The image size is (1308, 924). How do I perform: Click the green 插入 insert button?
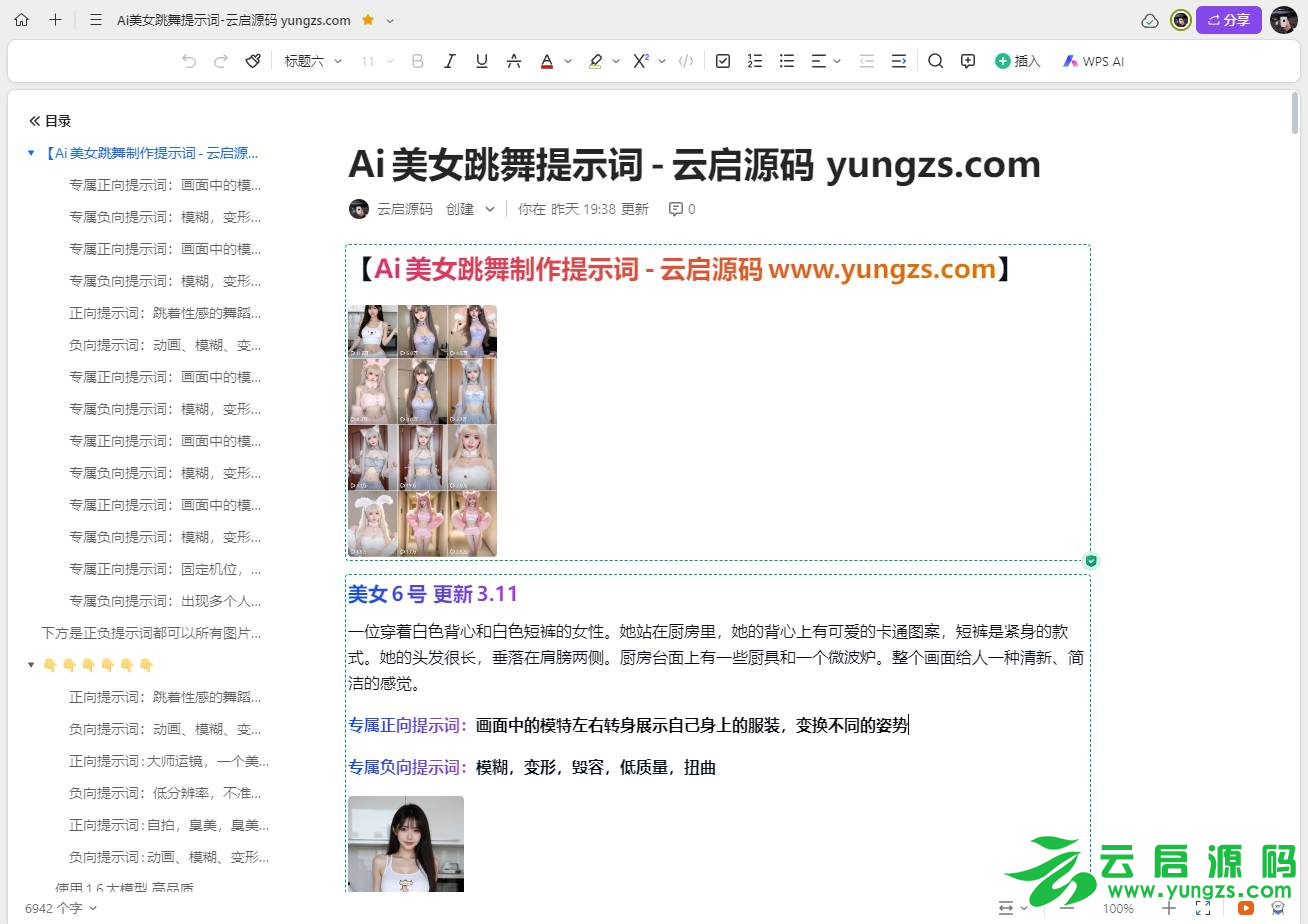pos(1017,61)
